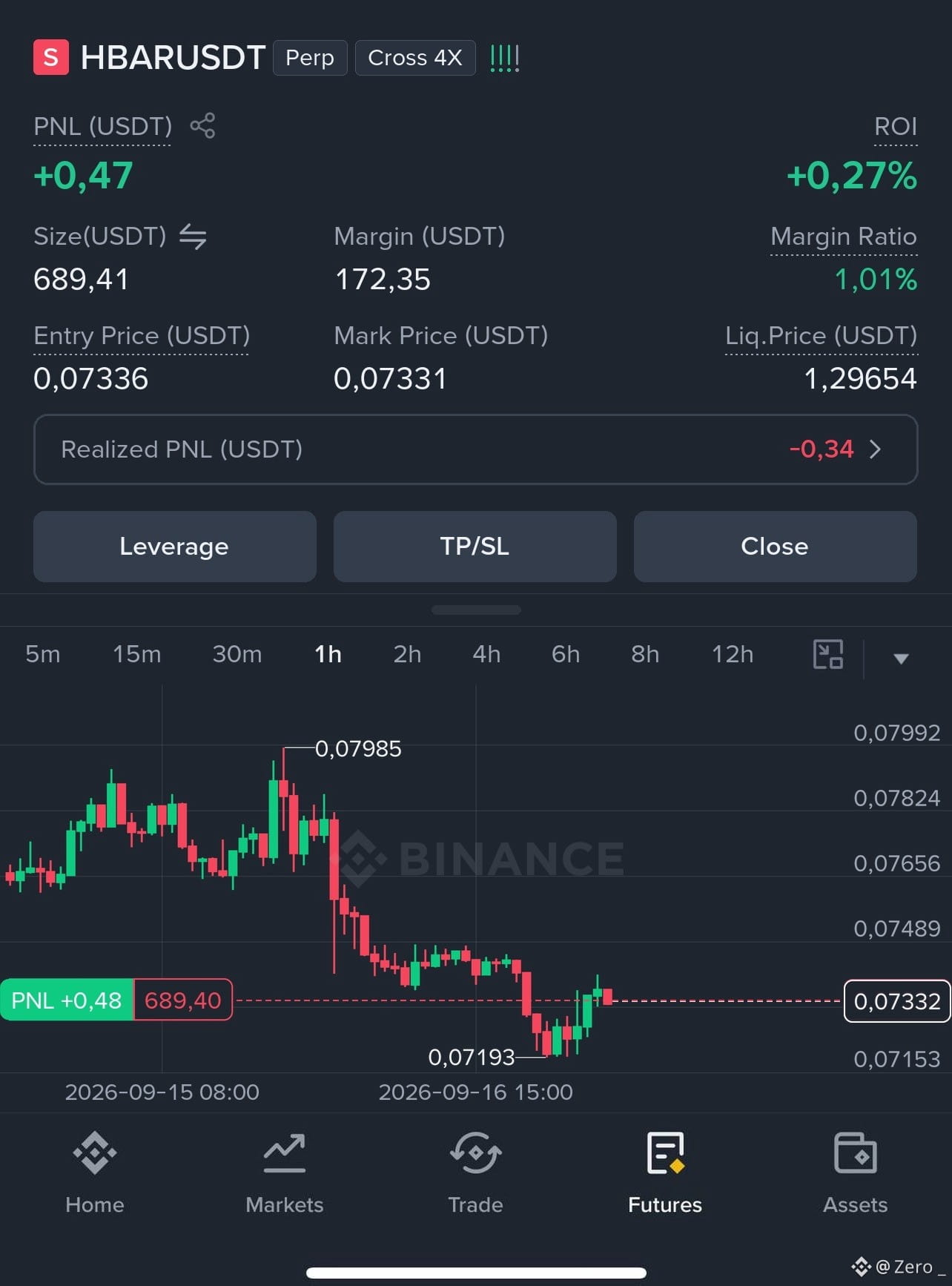The width and height of the screenshot is (952, 1286).
Task: Tap the green position signal bars icon
Action: (x=505, y=58)
